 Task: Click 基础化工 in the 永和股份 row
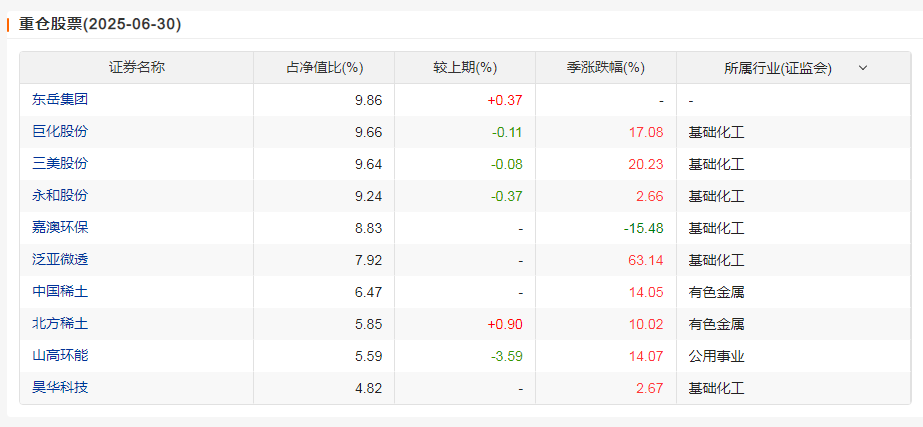click(716, 197)
